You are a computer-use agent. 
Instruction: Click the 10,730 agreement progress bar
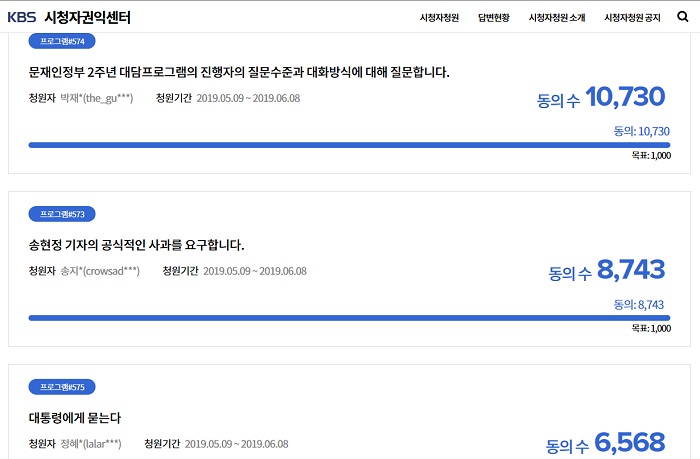click(x=349, y=145)
